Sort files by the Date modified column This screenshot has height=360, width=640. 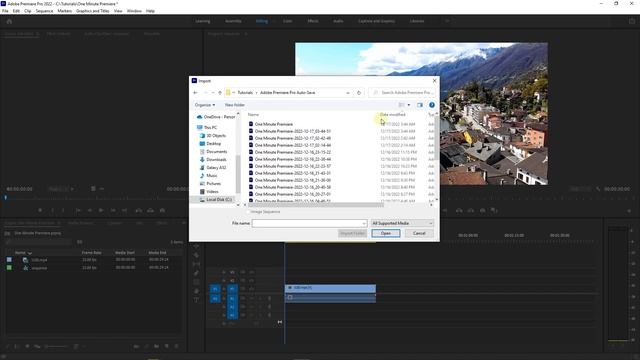(x=393, y=115)
